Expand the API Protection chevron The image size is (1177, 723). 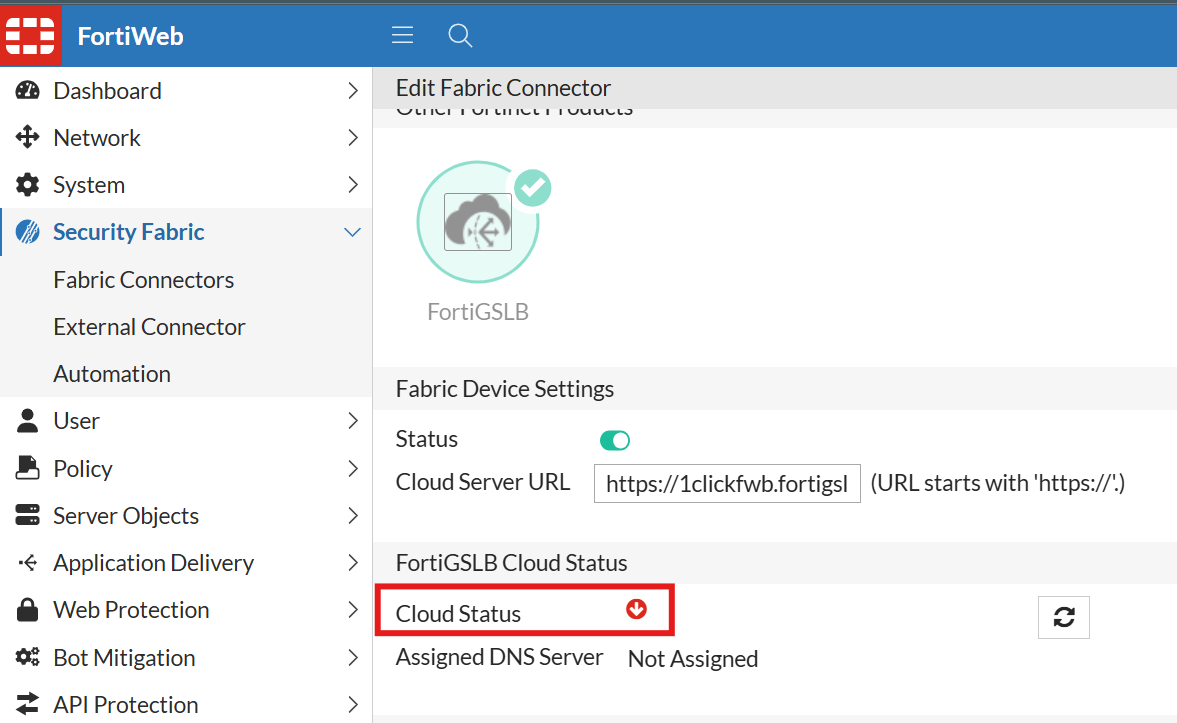[353, 704]
